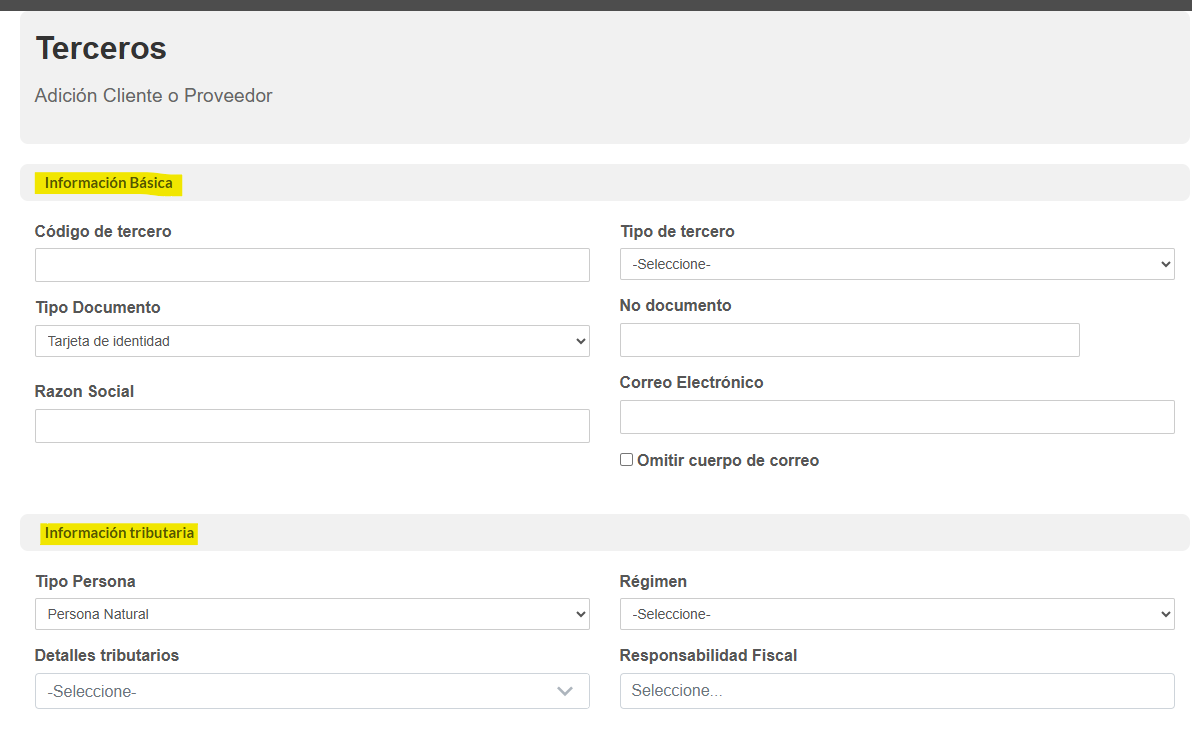The image size is (1192, 740).
Task: Open the Tipo Persona dropdown
Action: tap(312, 614)
